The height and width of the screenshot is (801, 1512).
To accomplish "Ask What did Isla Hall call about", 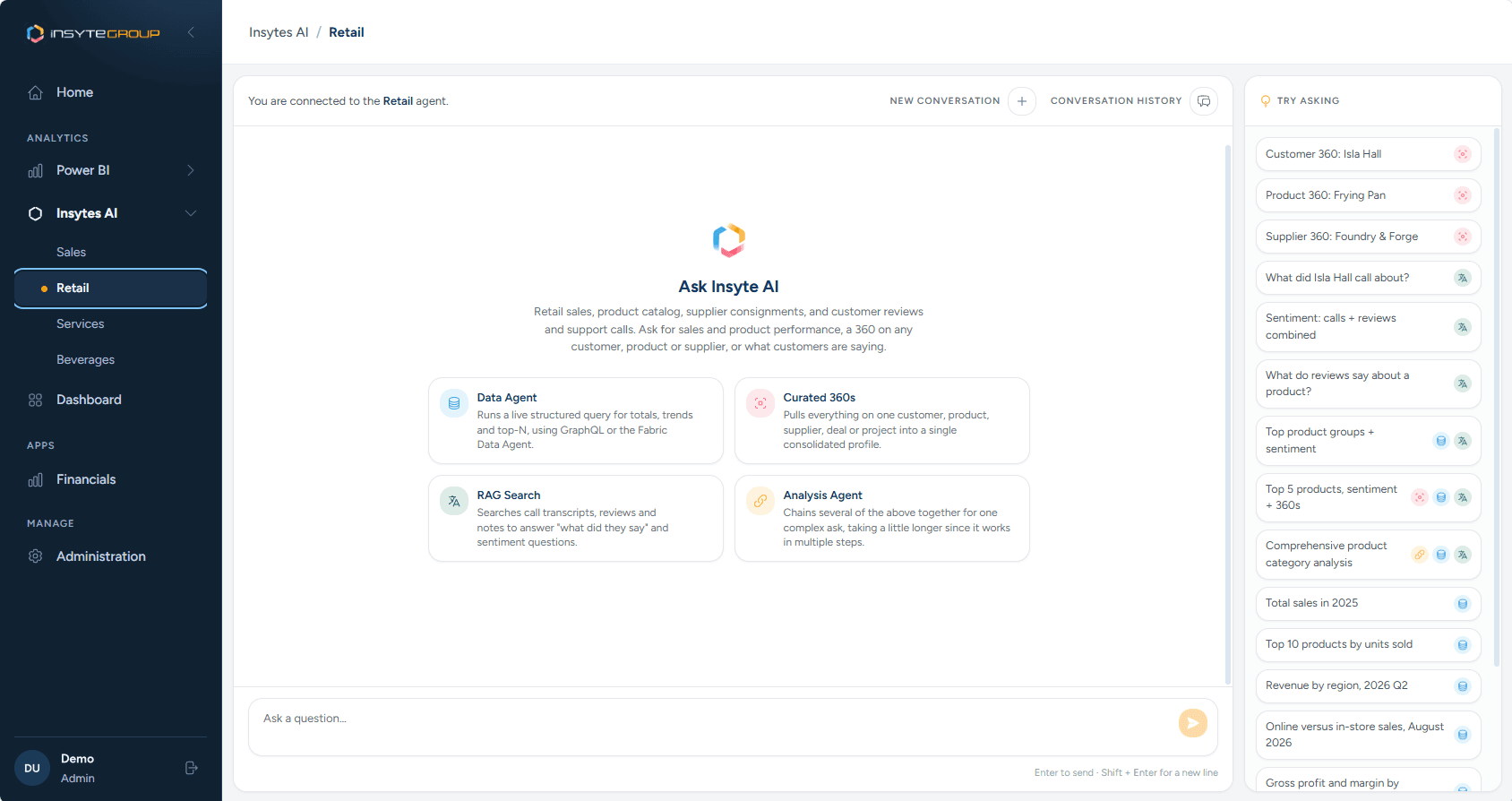I will (1369, 278).
